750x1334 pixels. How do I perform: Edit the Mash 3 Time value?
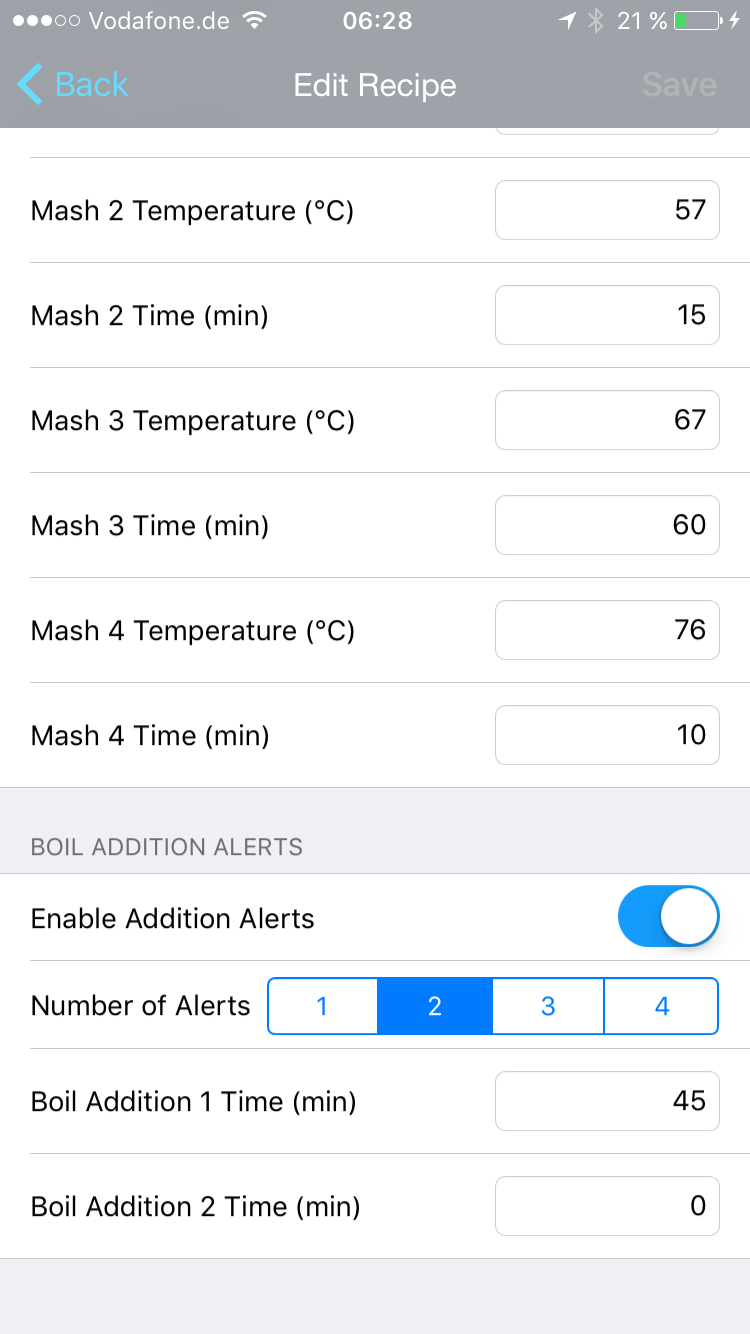(x=607, y=525)
